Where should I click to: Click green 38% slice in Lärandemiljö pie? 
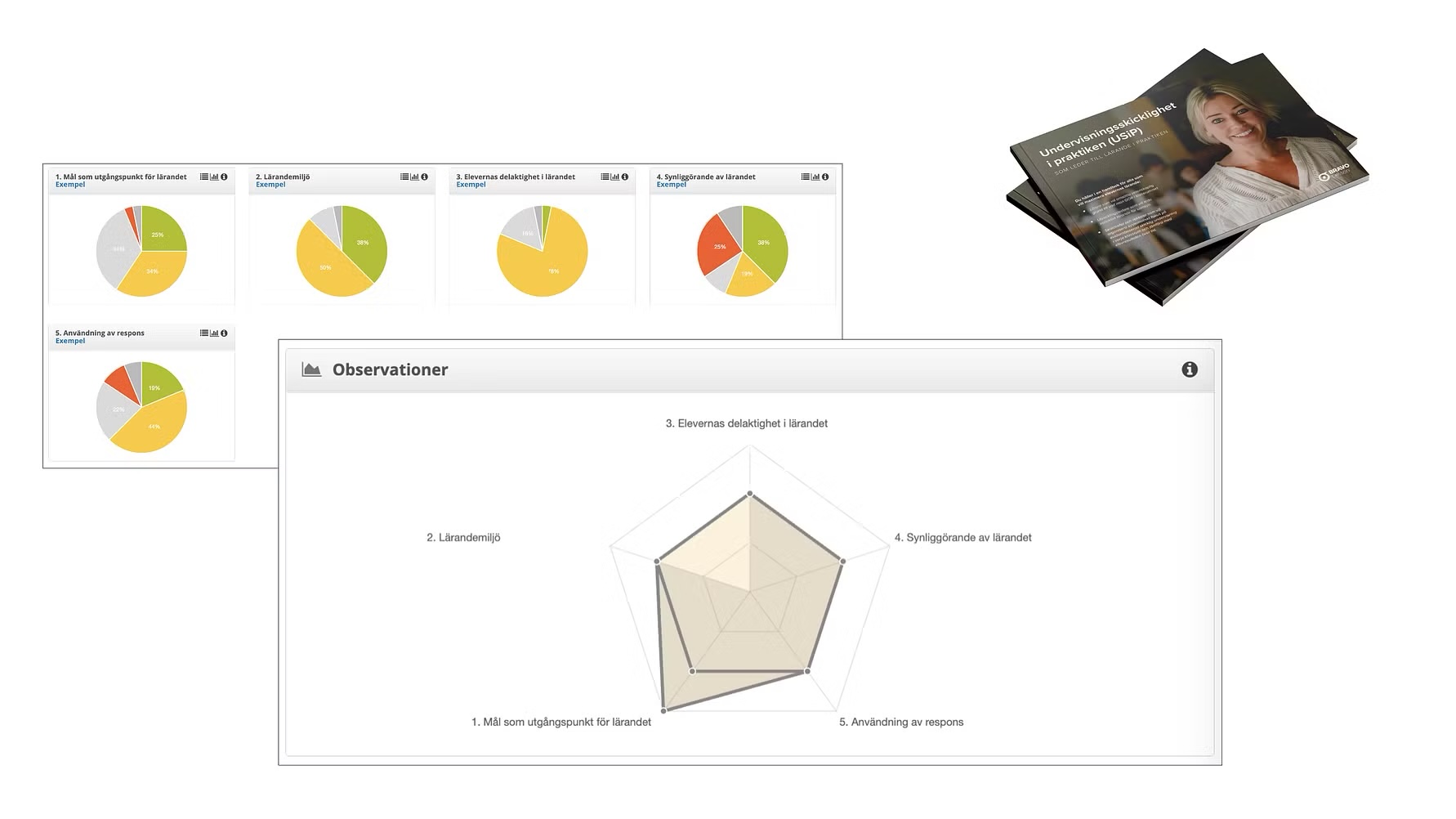pyautogui.click(x=362, y=241)
